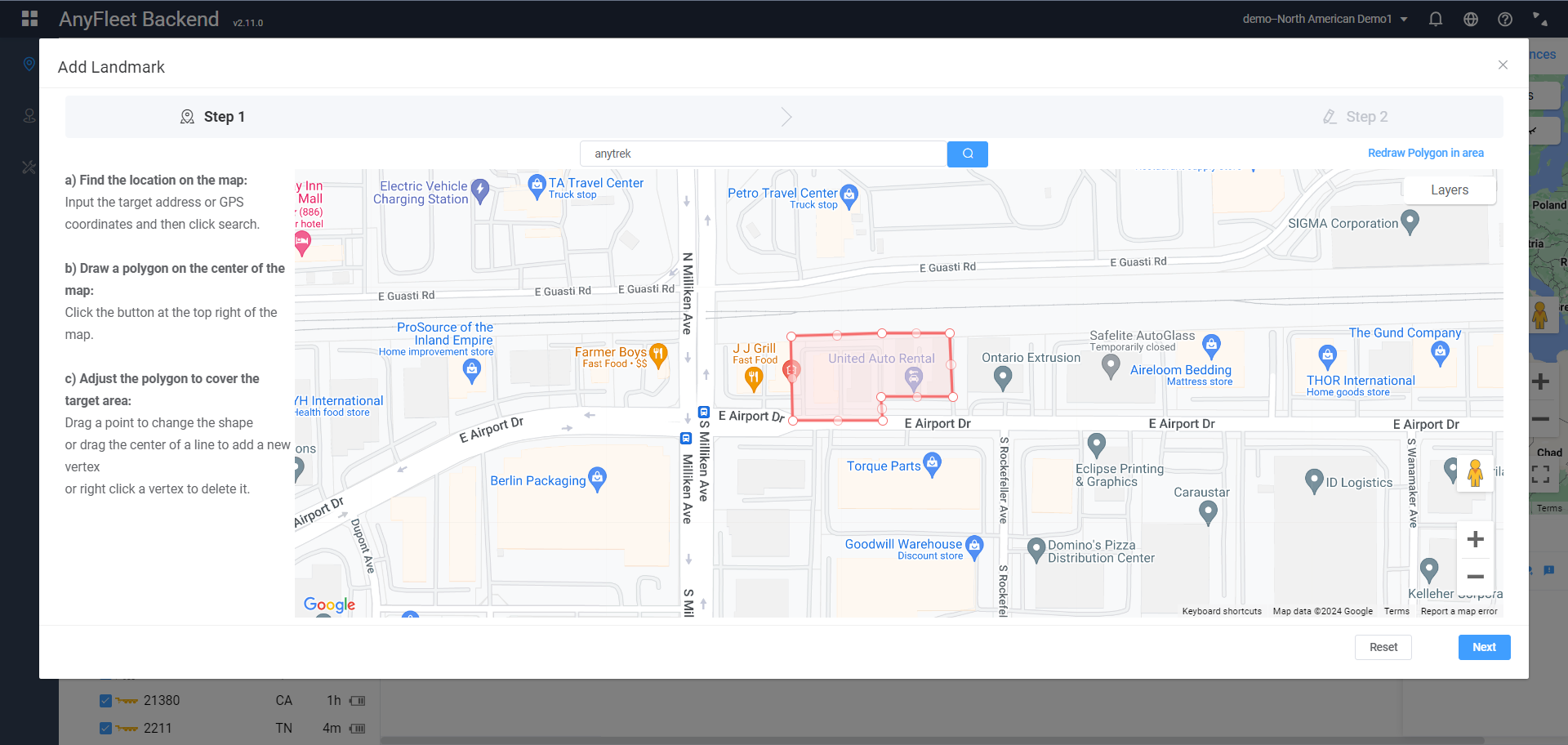This screenshot has width=1568, height=745.
Task: Click the Reset button
Action: pos(1383,647)
